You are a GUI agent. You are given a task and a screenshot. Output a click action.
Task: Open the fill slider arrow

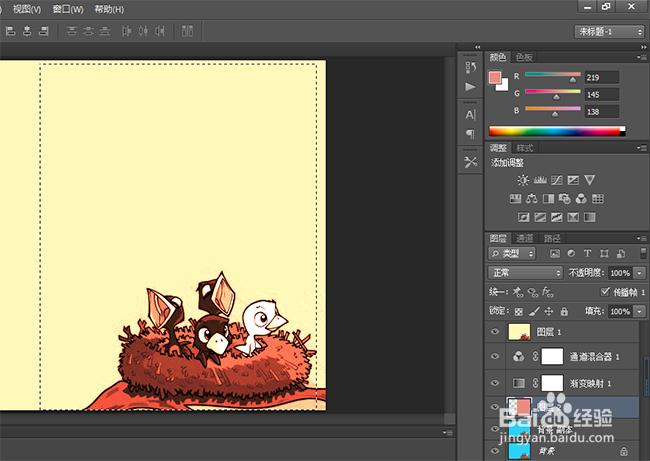tap(640, 311)
